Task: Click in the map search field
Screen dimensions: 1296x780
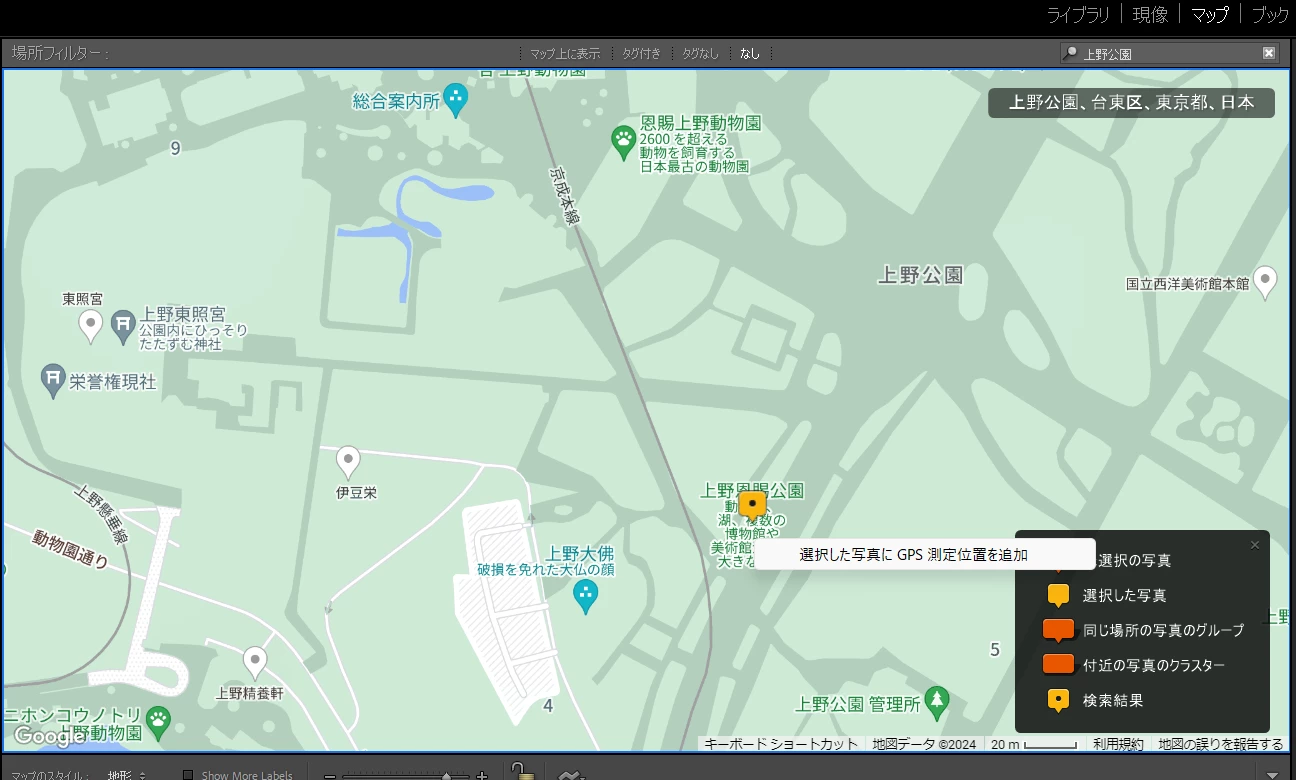Action: [1170, 53]
